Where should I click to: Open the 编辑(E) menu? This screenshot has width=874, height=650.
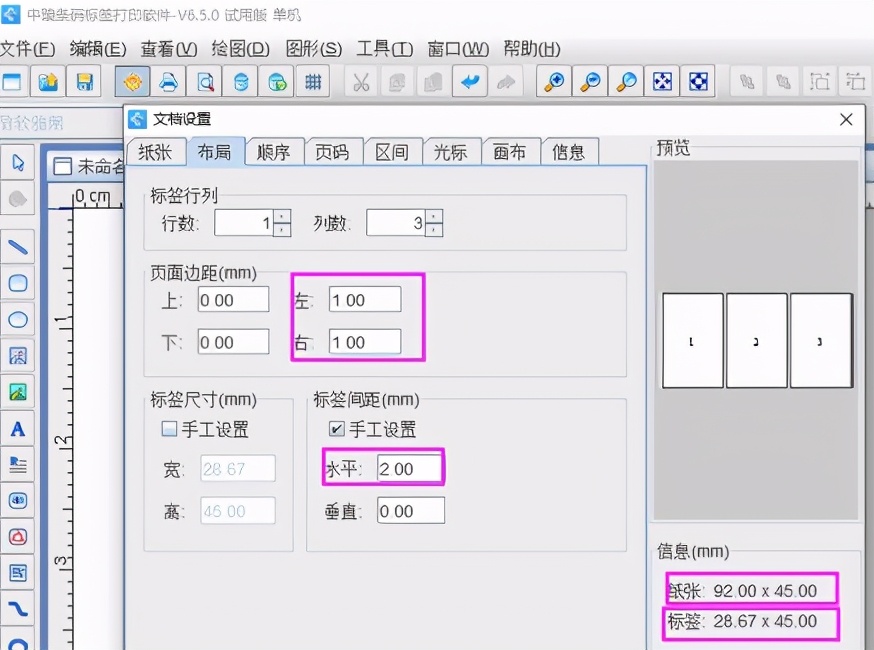click(98, 49)
